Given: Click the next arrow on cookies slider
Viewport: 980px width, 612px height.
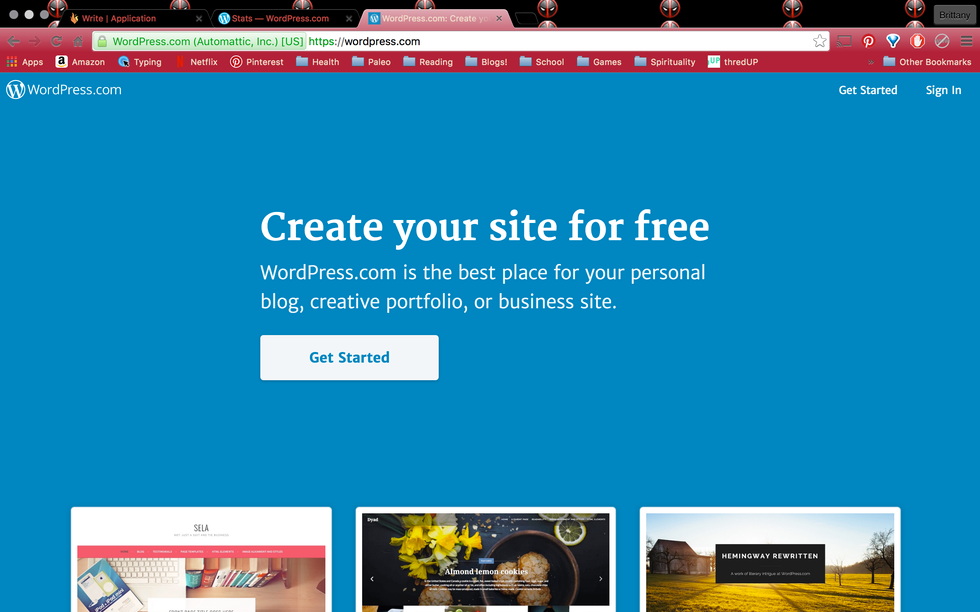Looking at the screenshot, I should coord(601,579).
